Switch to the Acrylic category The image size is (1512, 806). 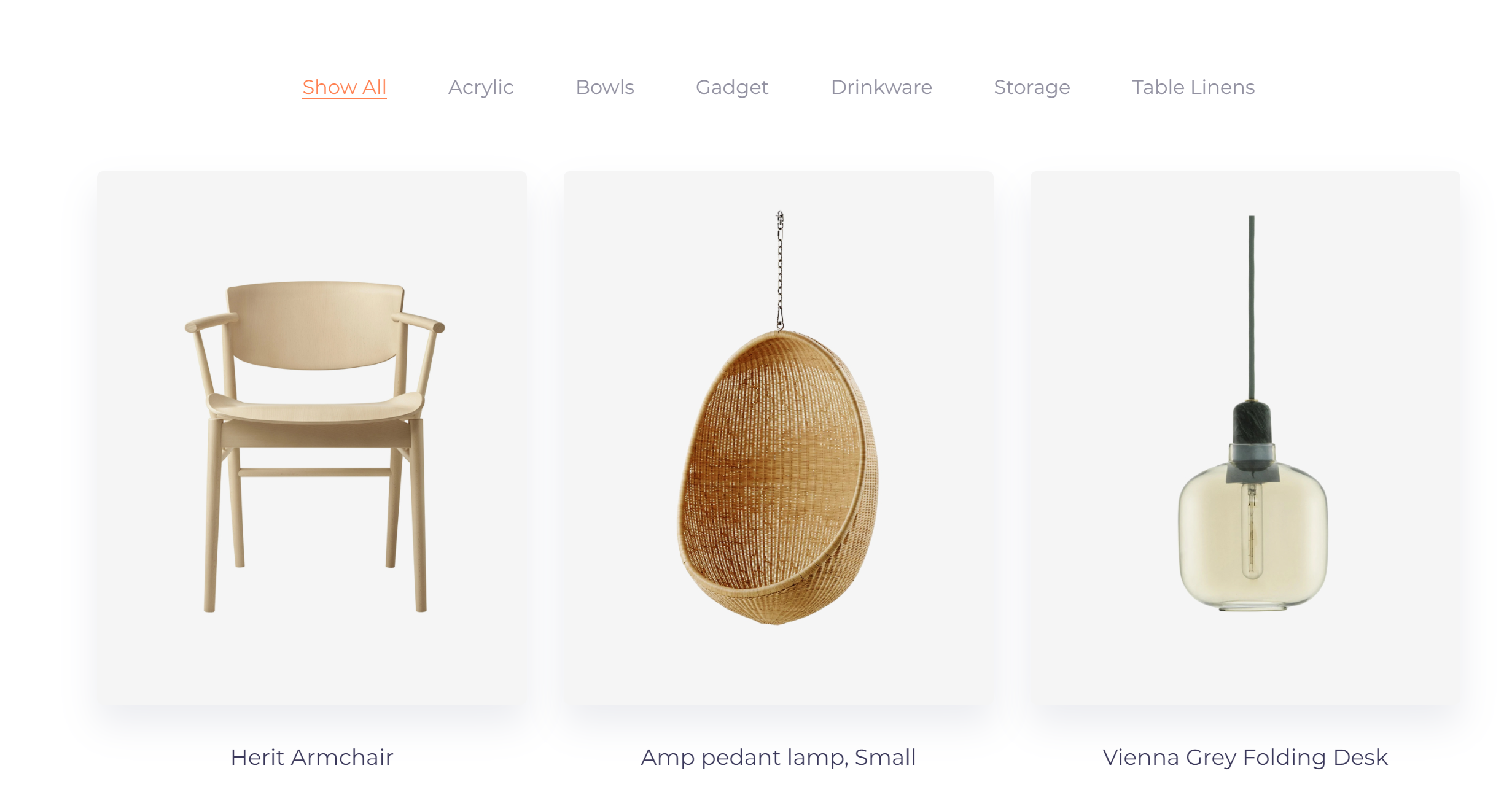[481, 87]
